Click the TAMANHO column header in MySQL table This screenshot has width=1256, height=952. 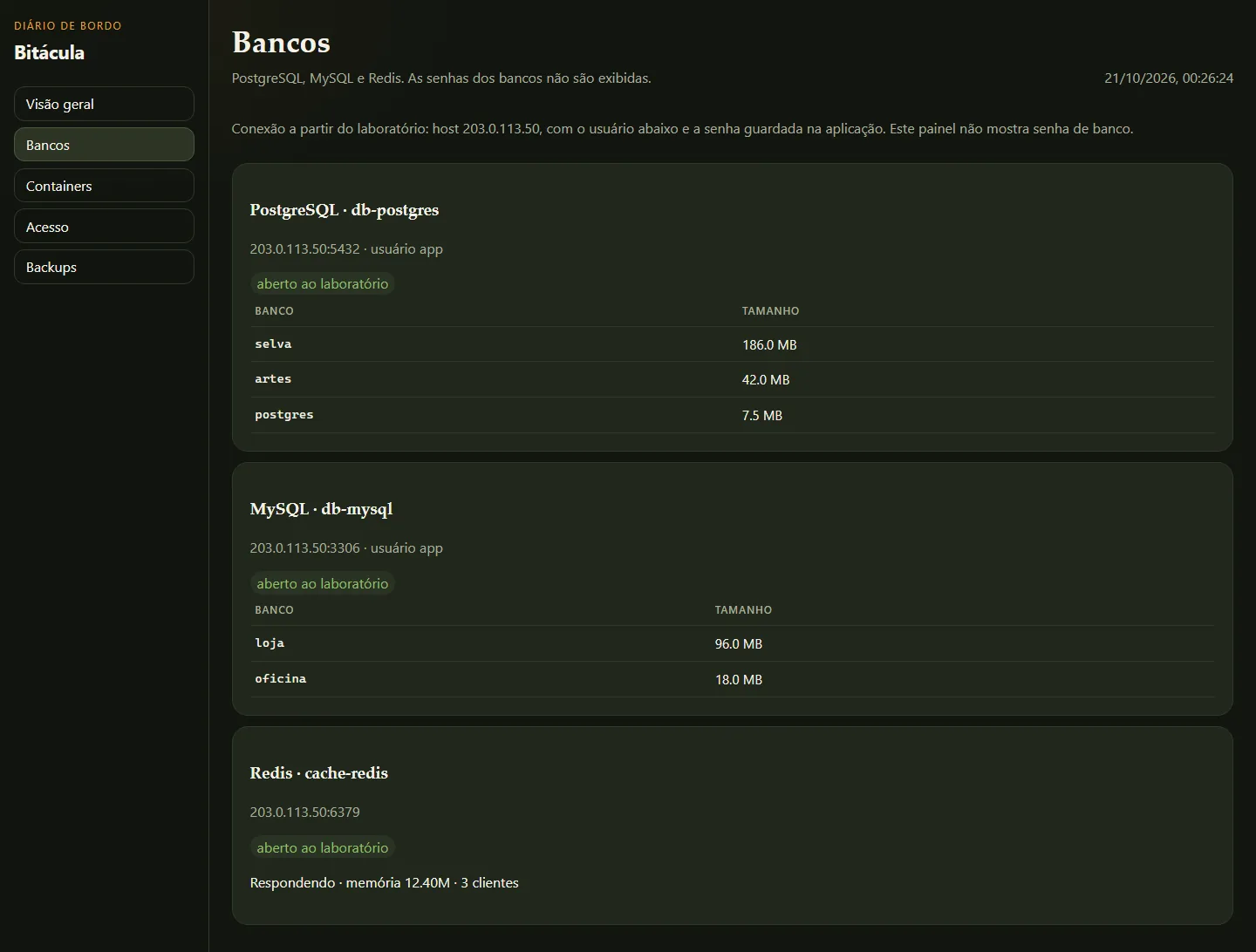743,609
